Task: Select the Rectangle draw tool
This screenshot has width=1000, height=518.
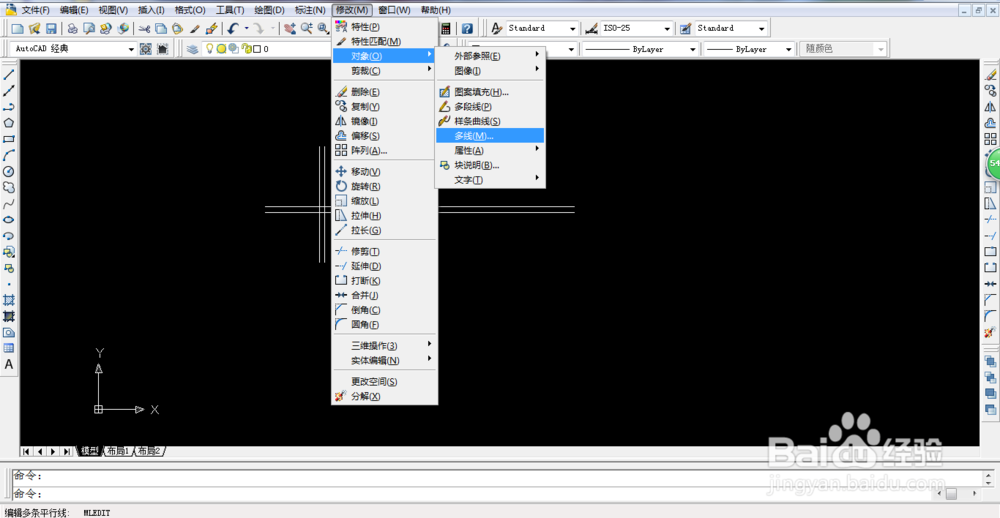Action: 9,138
